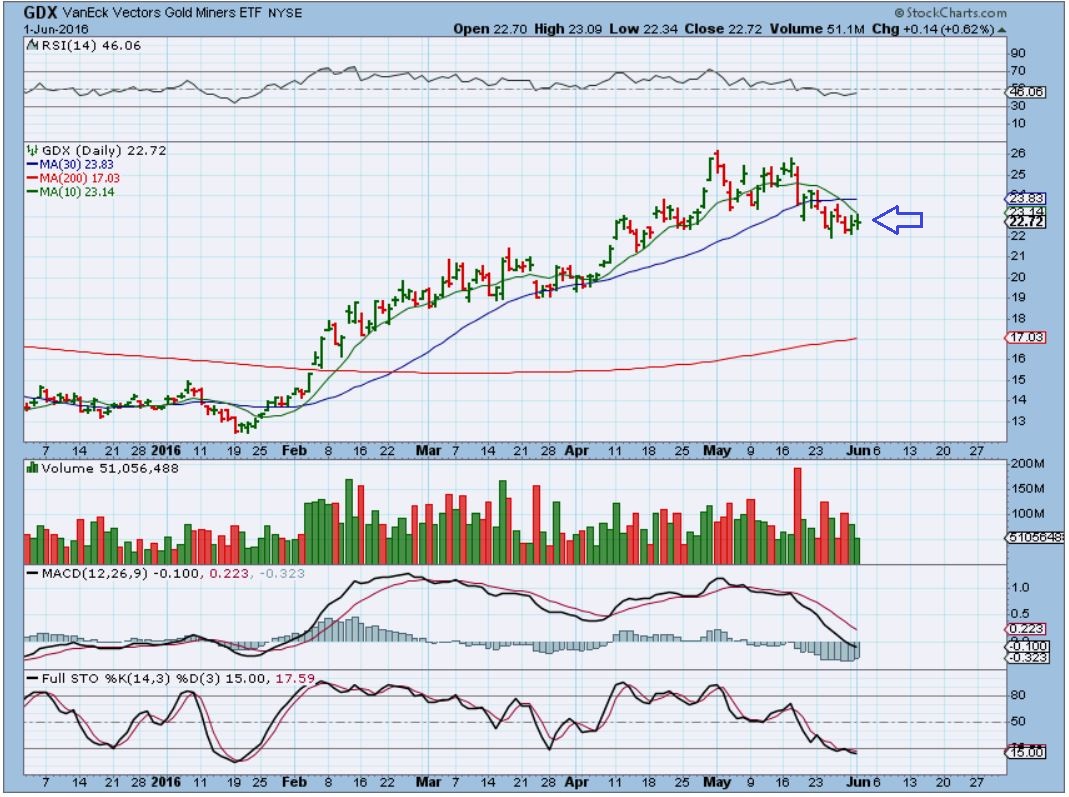
Task: Click the Volume 51.1M header value
Action: (817, 29)
